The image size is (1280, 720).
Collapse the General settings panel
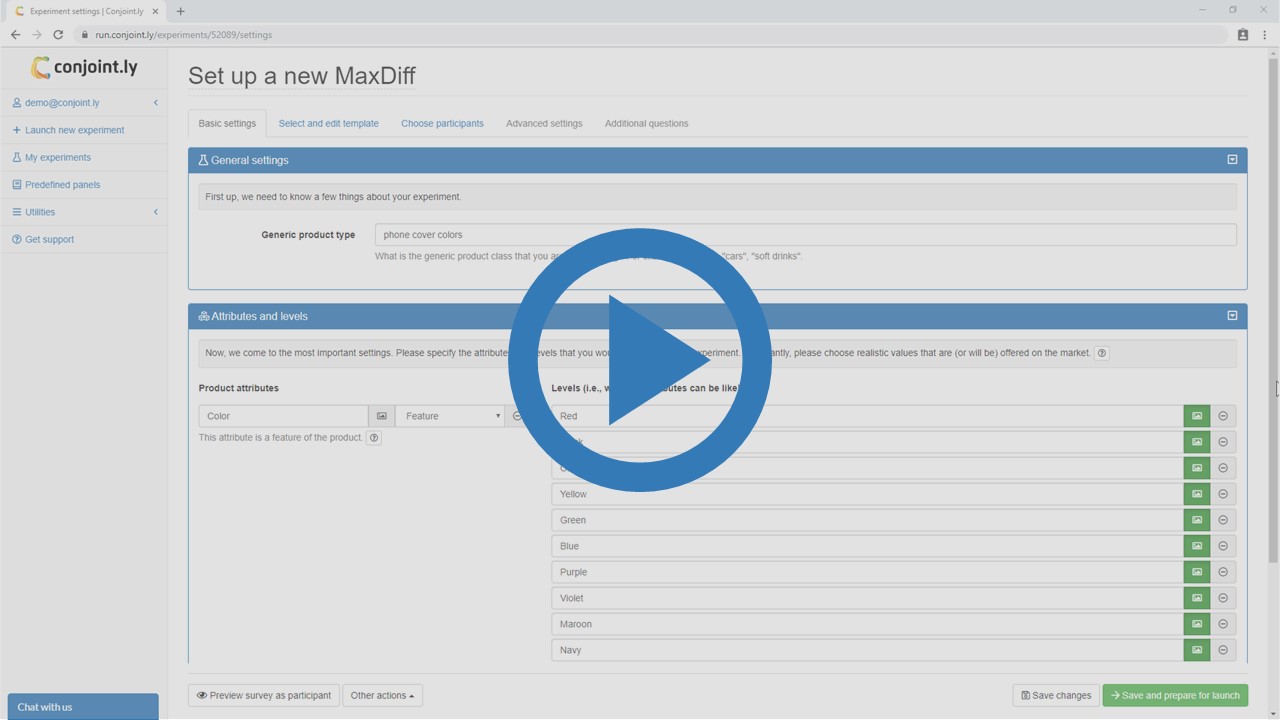click(1232, 159)
